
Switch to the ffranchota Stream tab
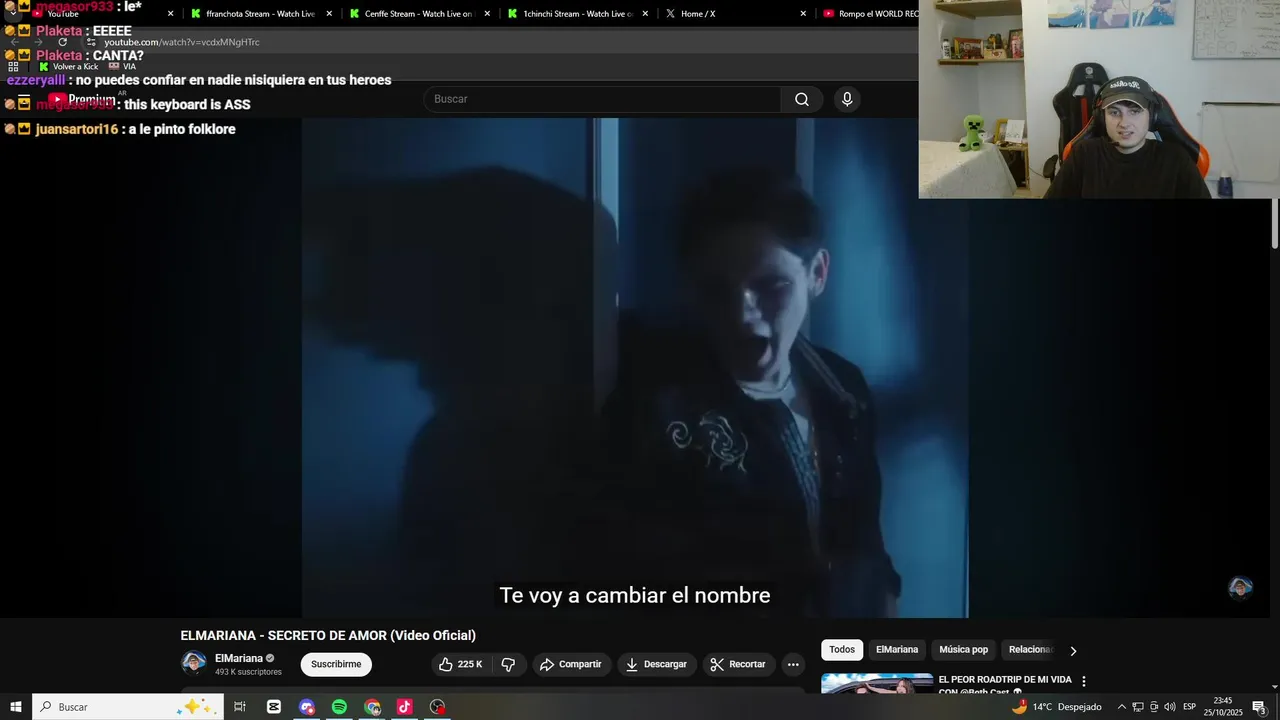pos(260,14)
